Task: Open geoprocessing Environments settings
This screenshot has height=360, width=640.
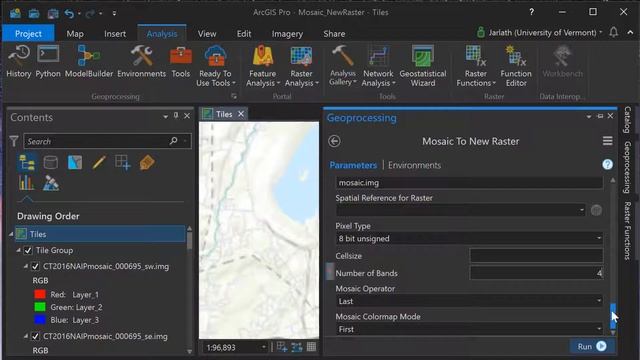Action: tap(141, 61)
